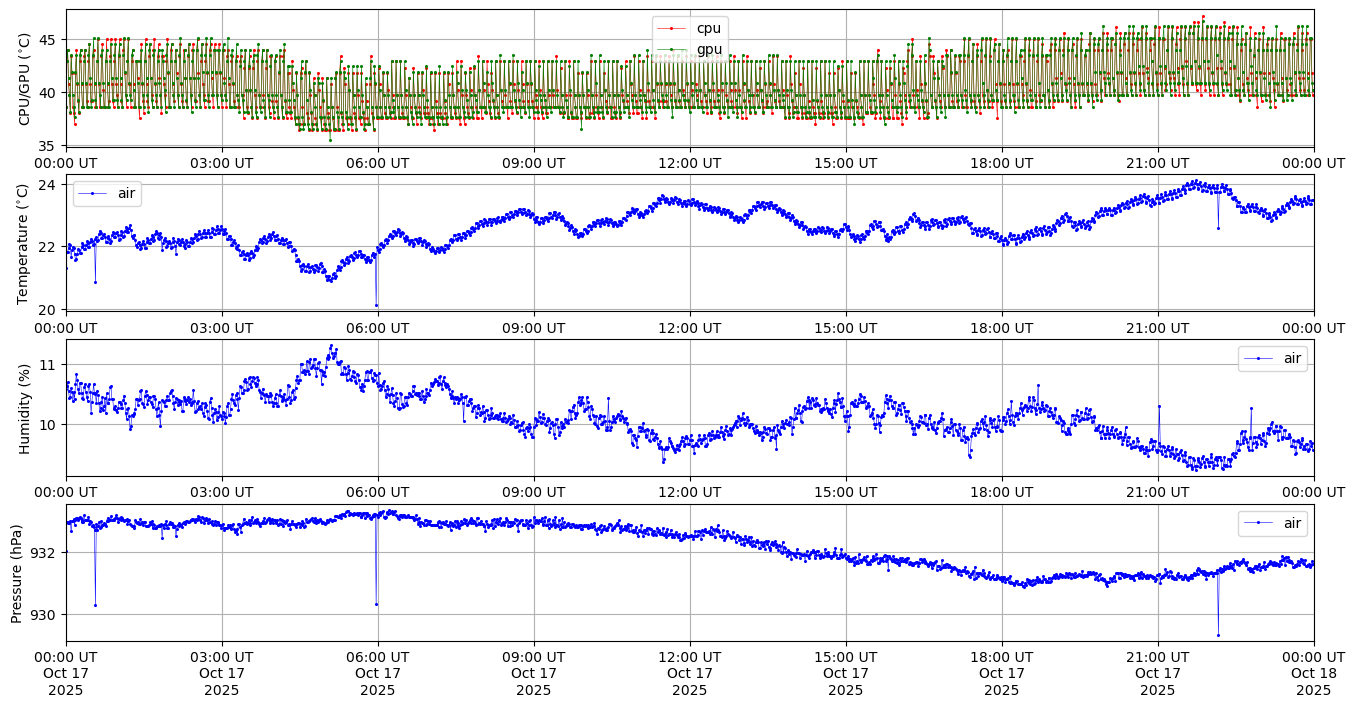Click the 18:00 UT tick under the Humidity plot

click(1001, 492)
